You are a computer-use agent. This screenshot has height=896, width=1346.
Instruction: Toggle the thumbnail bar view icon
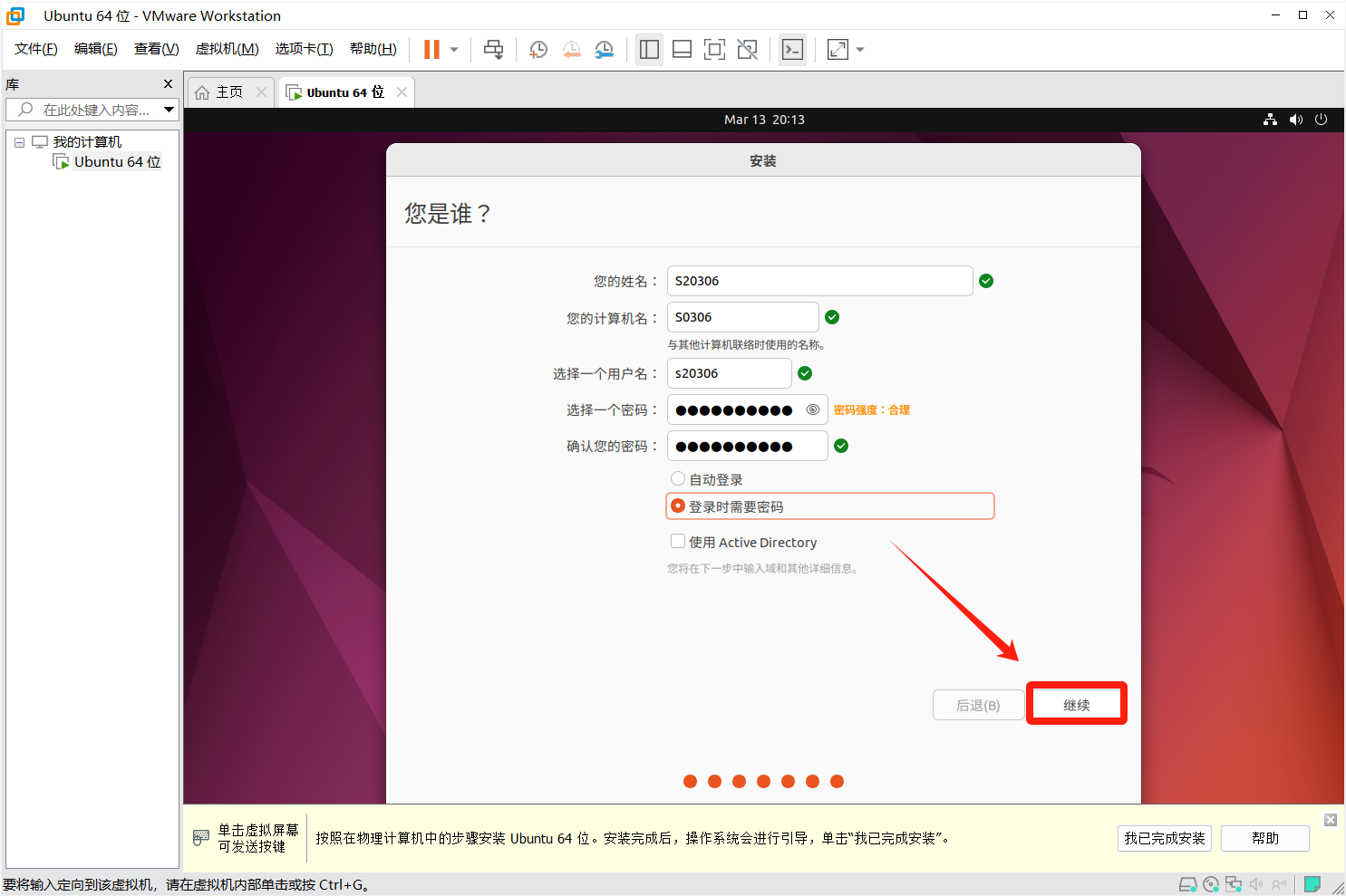[682, 50]
